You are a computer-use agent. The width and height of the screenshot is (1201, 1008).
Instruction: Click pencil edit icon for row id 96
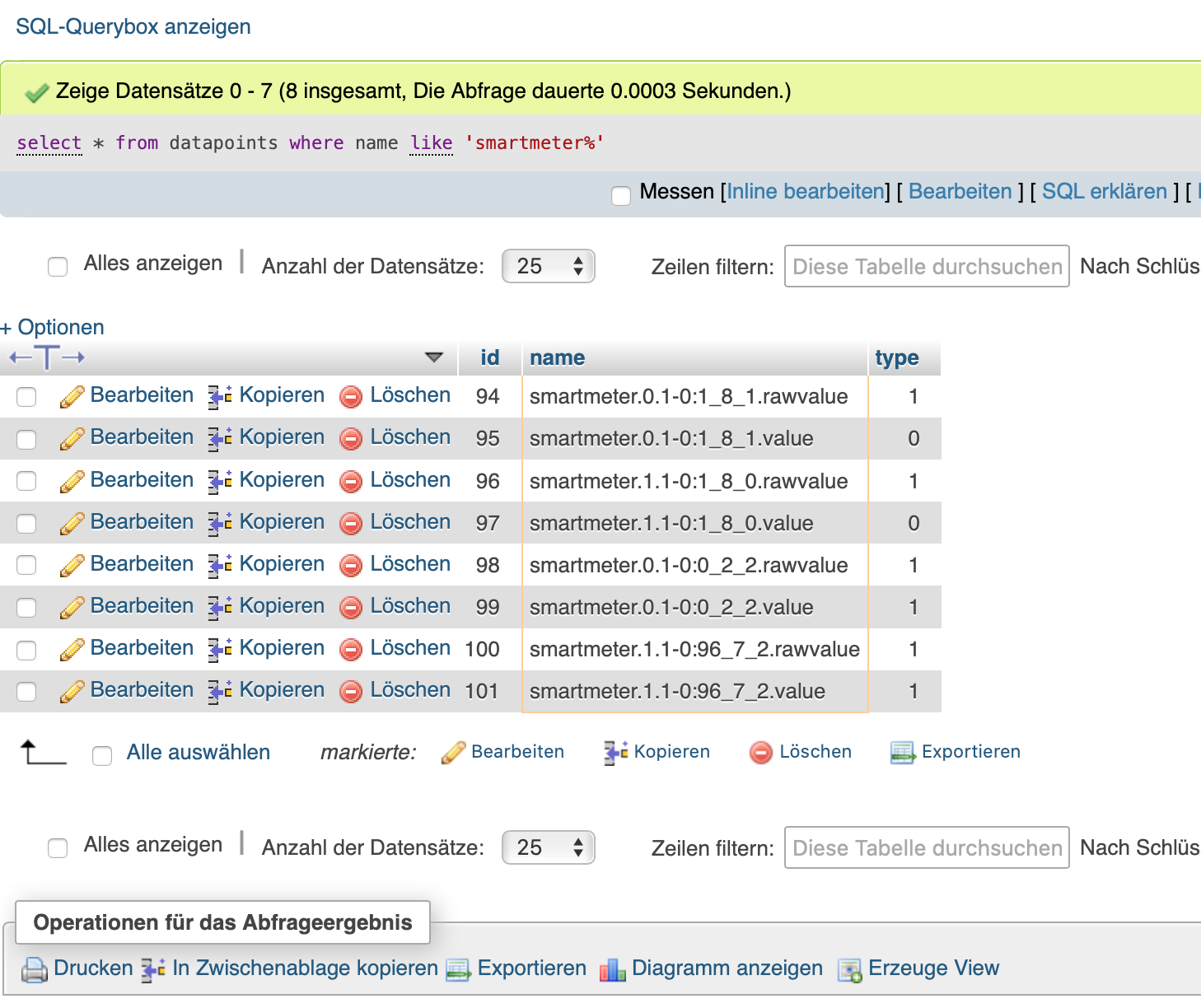(x=72, y=482)
